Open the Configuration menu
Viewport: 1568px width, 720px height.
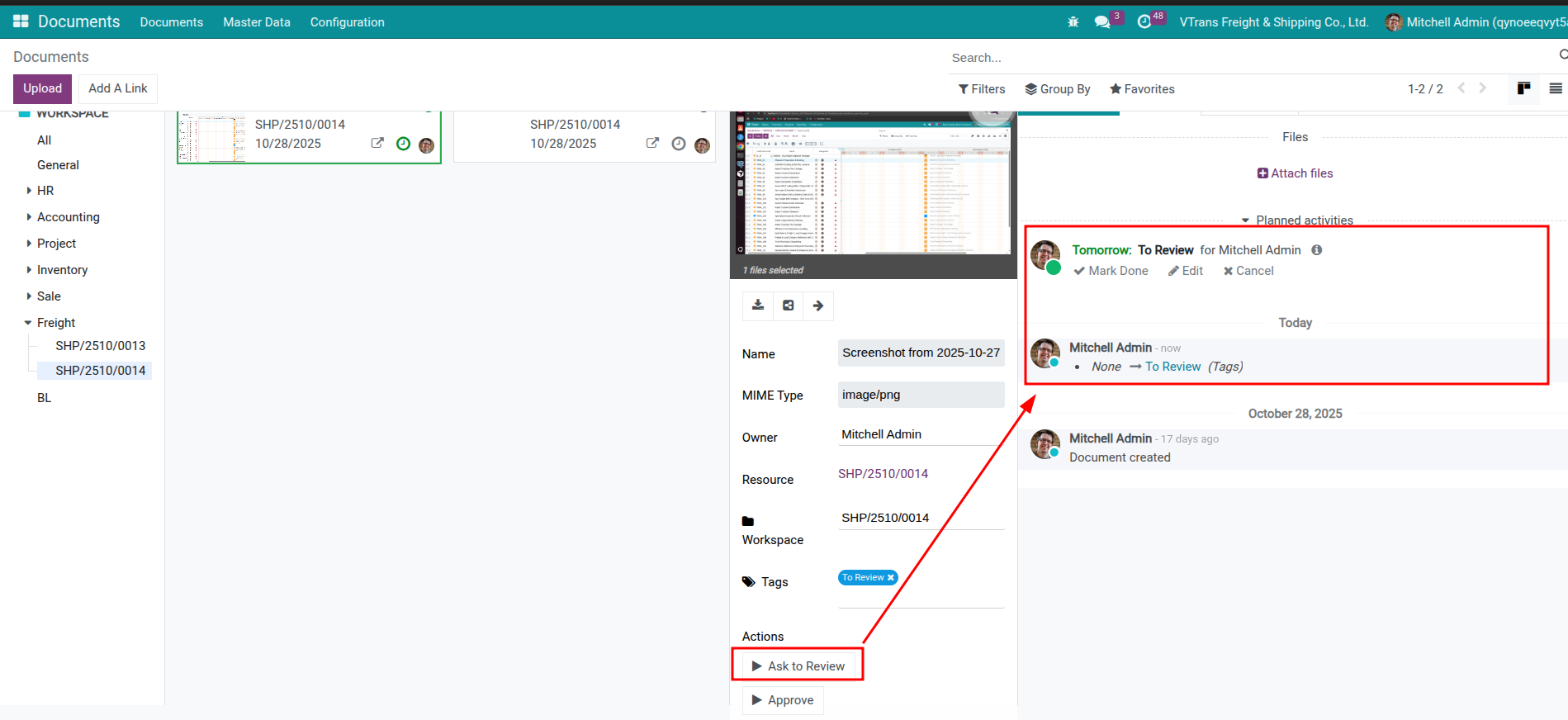click(x=347, y=22)
